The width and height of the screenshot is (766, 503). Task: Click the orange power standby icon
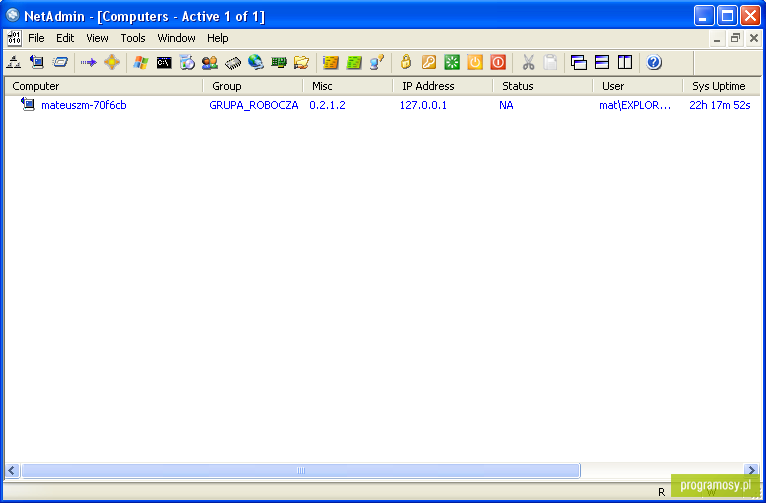(x=475, y=63)
